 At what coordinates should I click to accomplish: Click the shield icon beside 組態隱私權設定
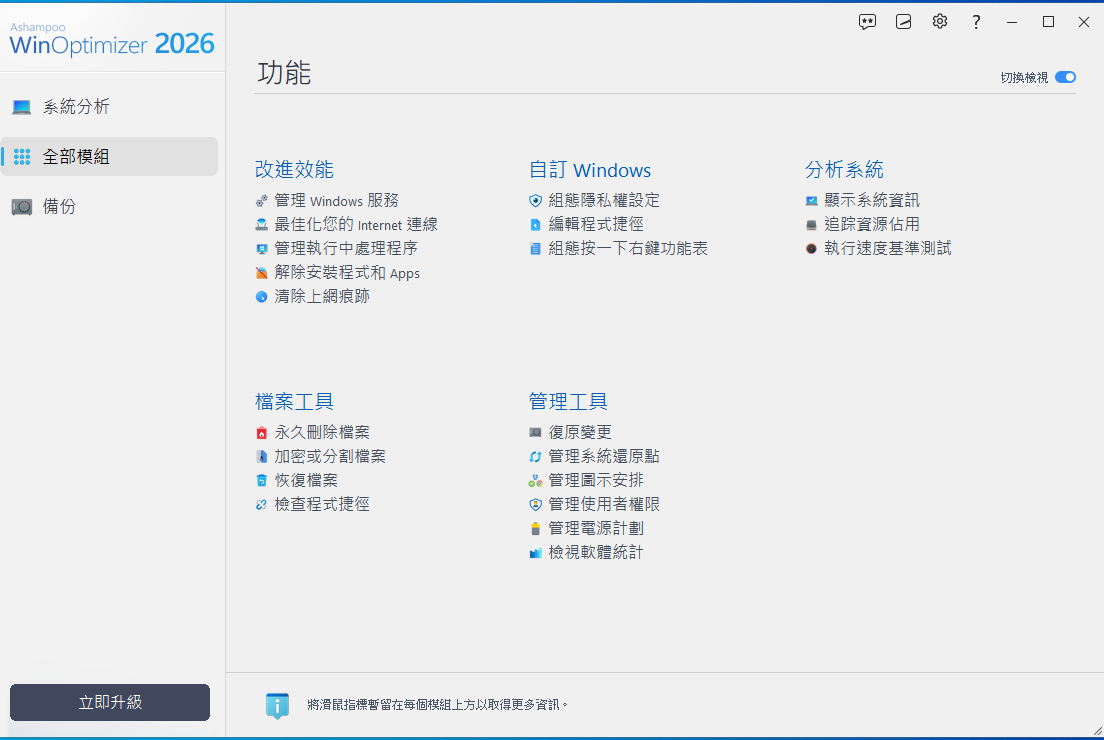coord(535,201)
